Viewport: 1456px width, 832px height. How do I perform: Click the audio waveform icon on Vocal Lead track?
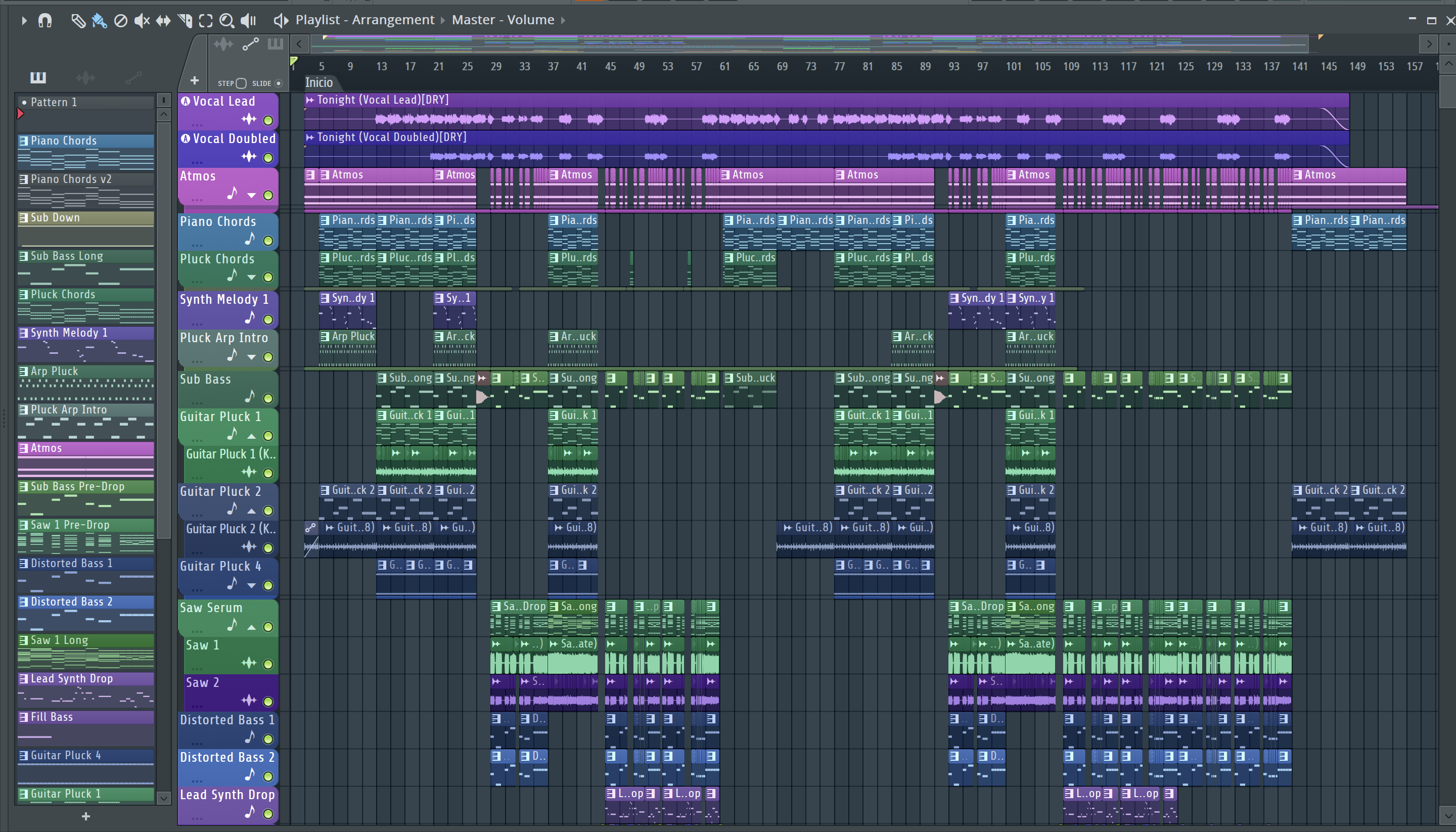[249, 119]
